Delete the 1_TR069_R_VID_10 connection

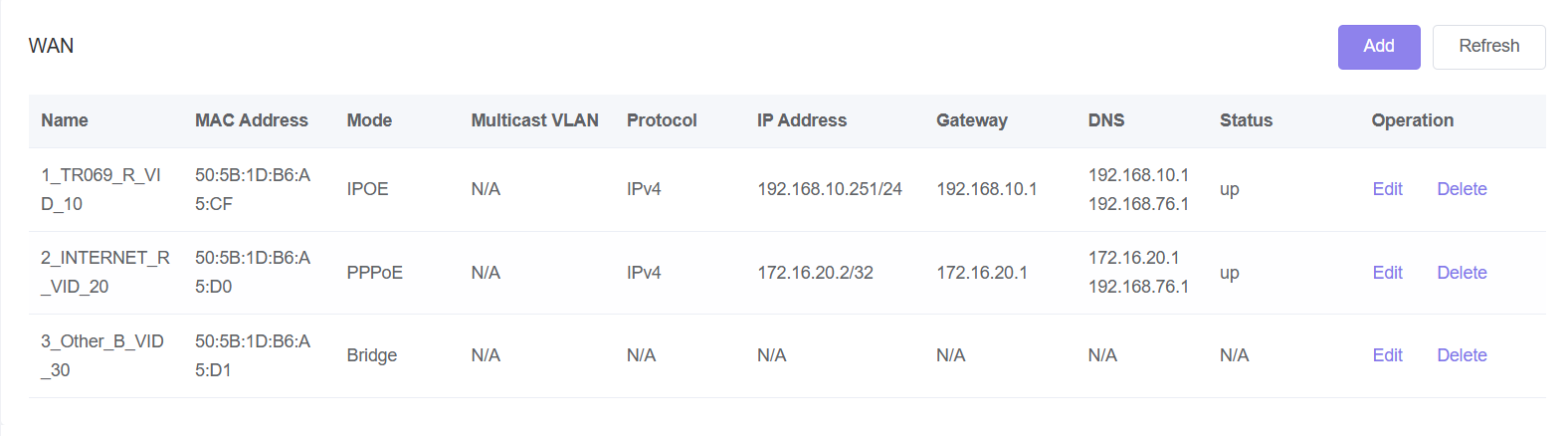pyautogui.click(x=1462, y=189)
